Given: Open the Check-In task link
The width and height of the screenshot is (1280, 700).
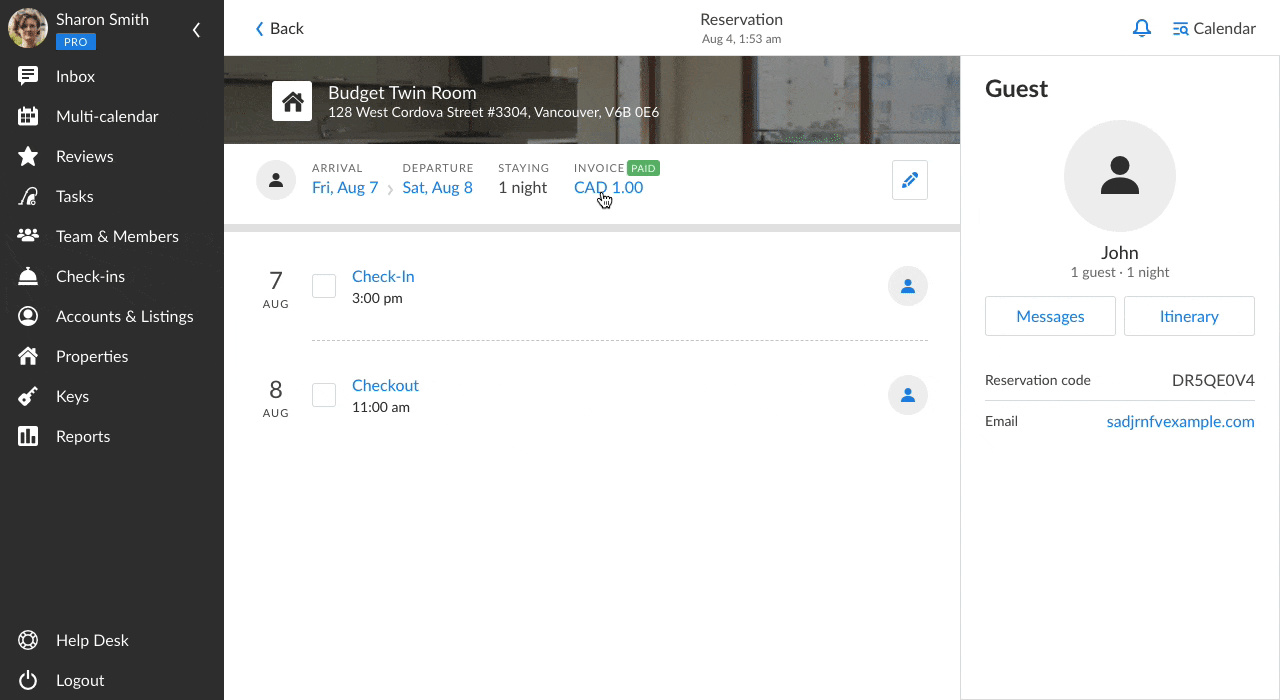Looking at the screenshot, I should pyautogui.click(x=383, y=276).
